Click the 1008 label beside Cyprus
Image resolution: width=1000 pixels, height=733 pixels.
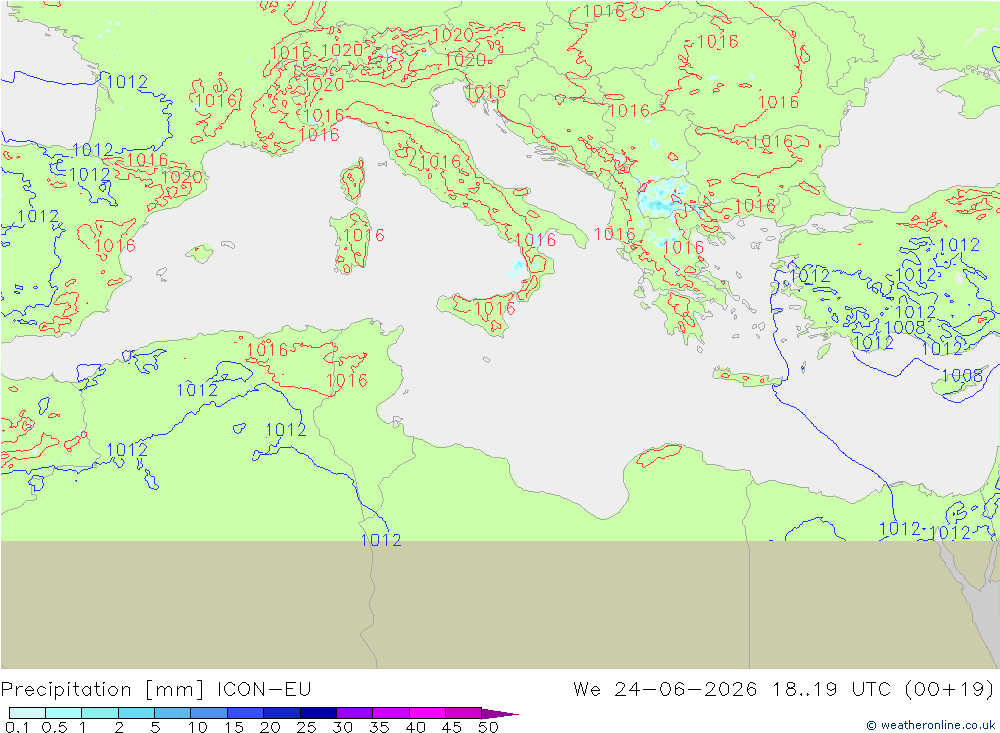pyautogui.click(x=962, y=375)
